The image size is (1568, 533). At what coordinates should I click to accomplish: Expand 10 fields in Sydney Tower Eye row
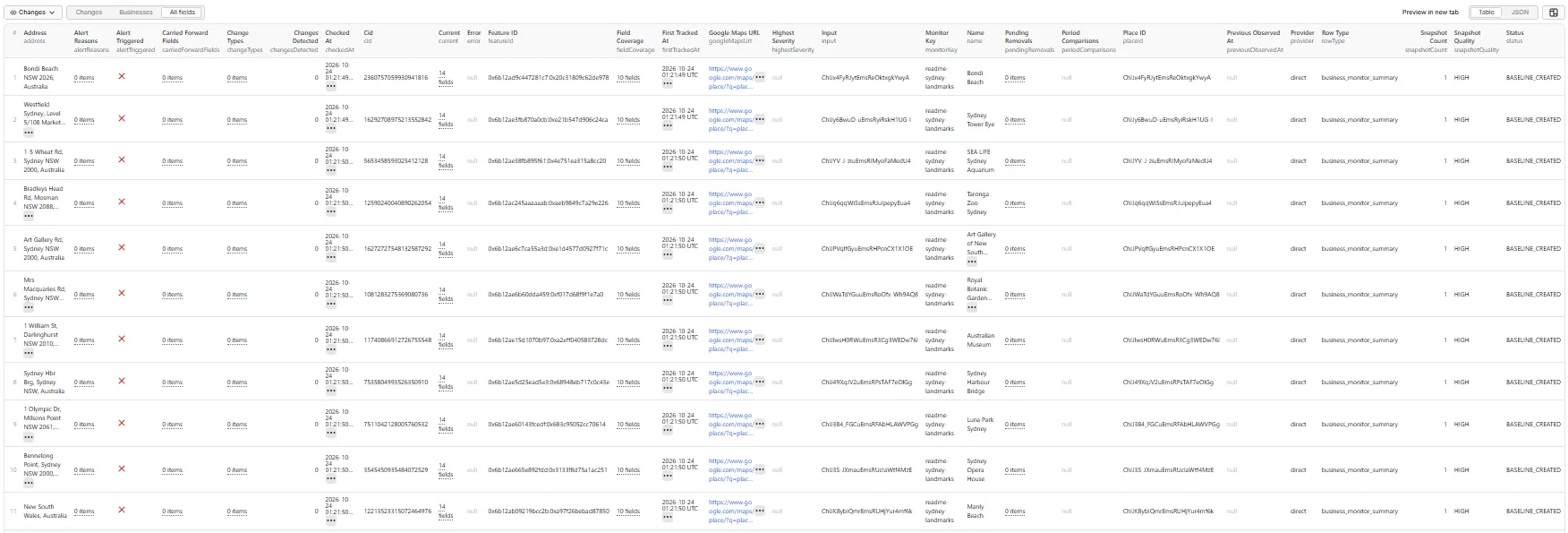coord(627,119)
